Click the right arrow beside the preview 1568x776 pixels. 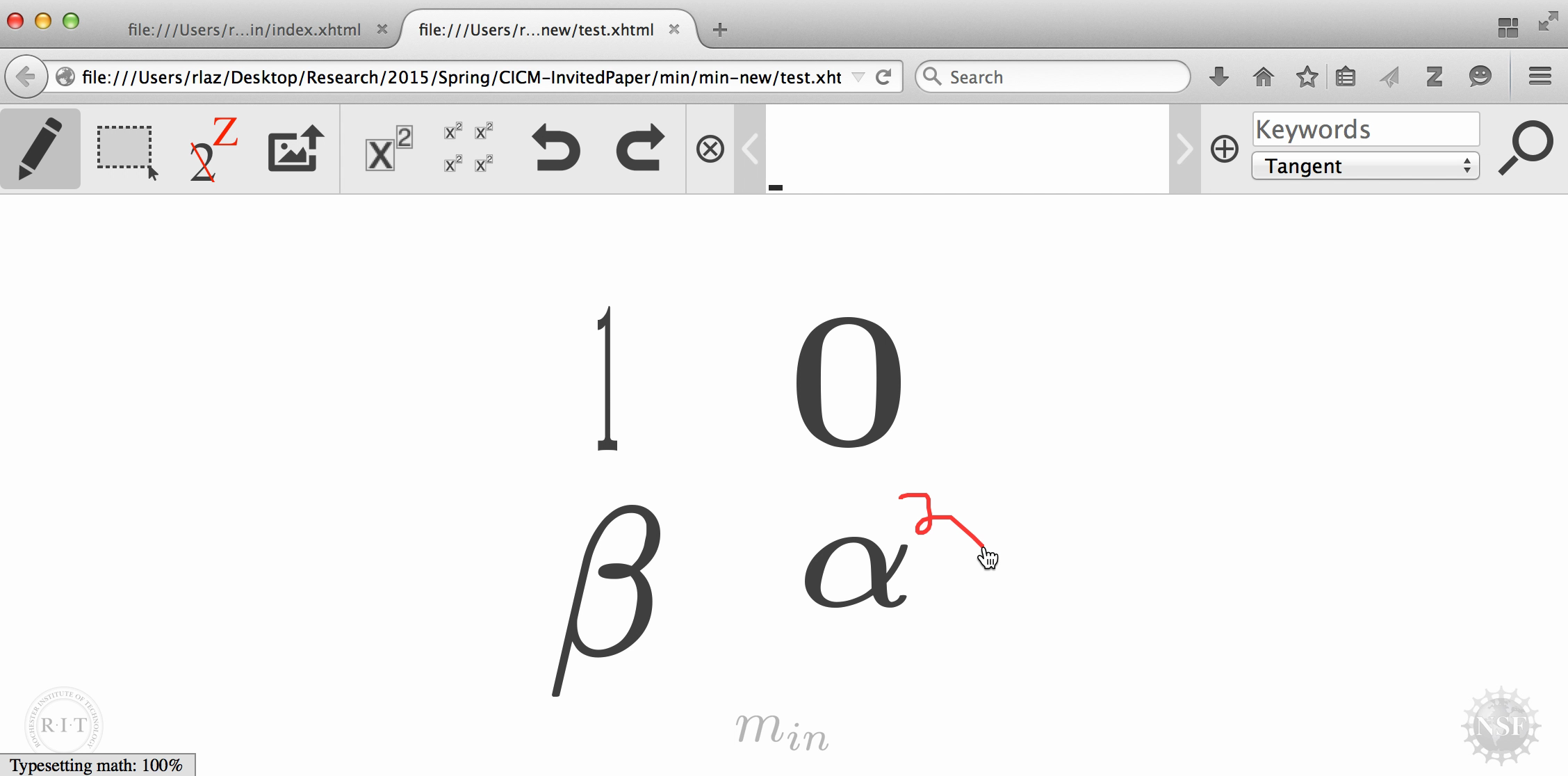coord(1184,149)
